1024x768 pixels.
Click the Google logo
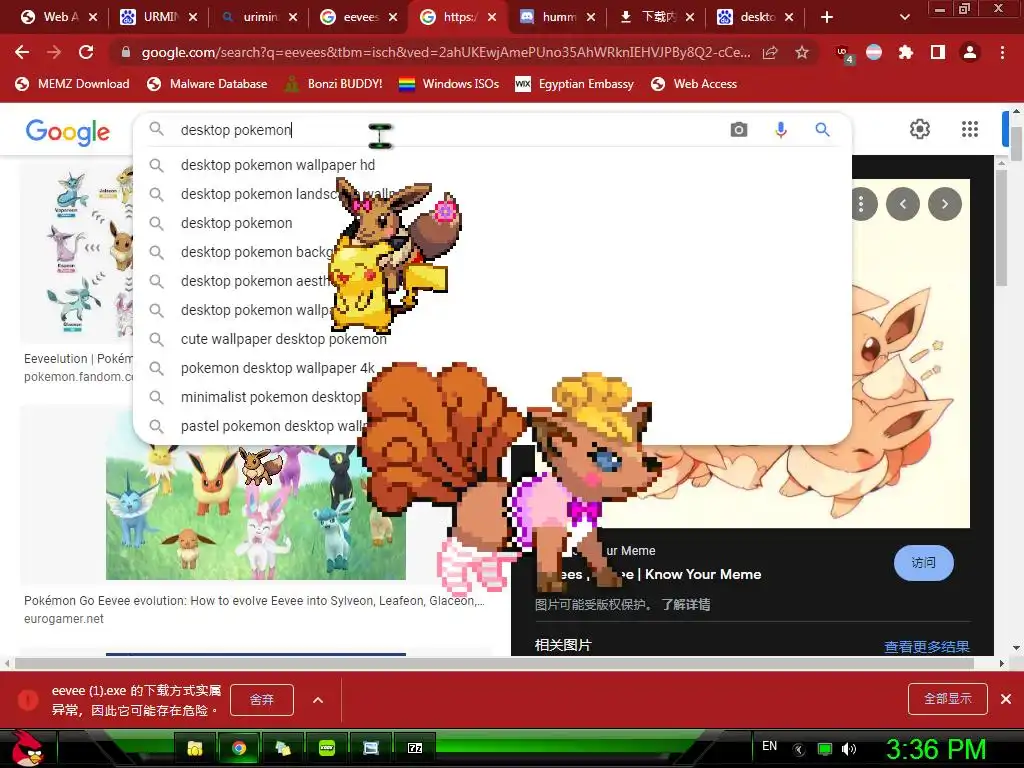point(67,132)
